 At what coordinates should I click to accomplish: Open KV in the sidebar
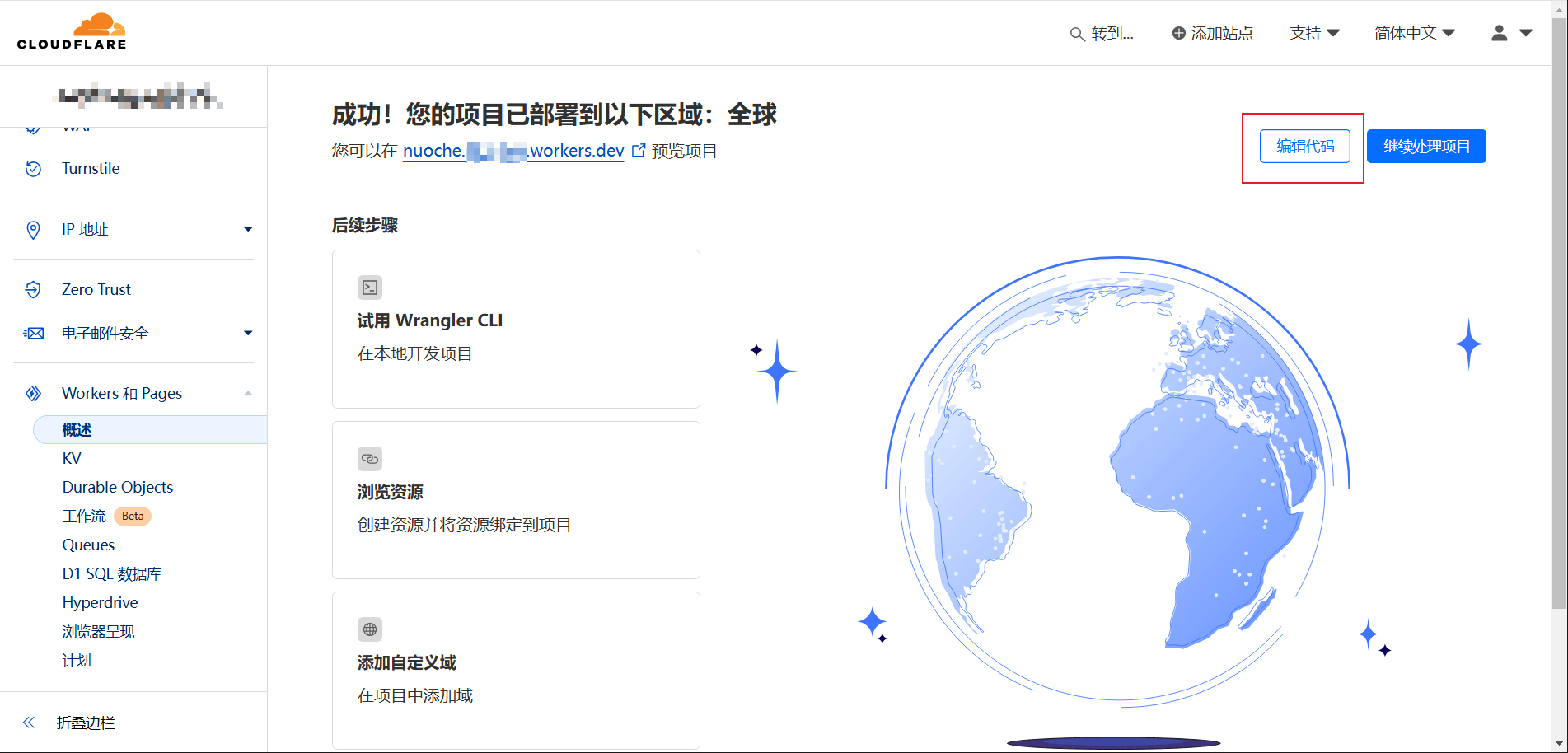72,459
